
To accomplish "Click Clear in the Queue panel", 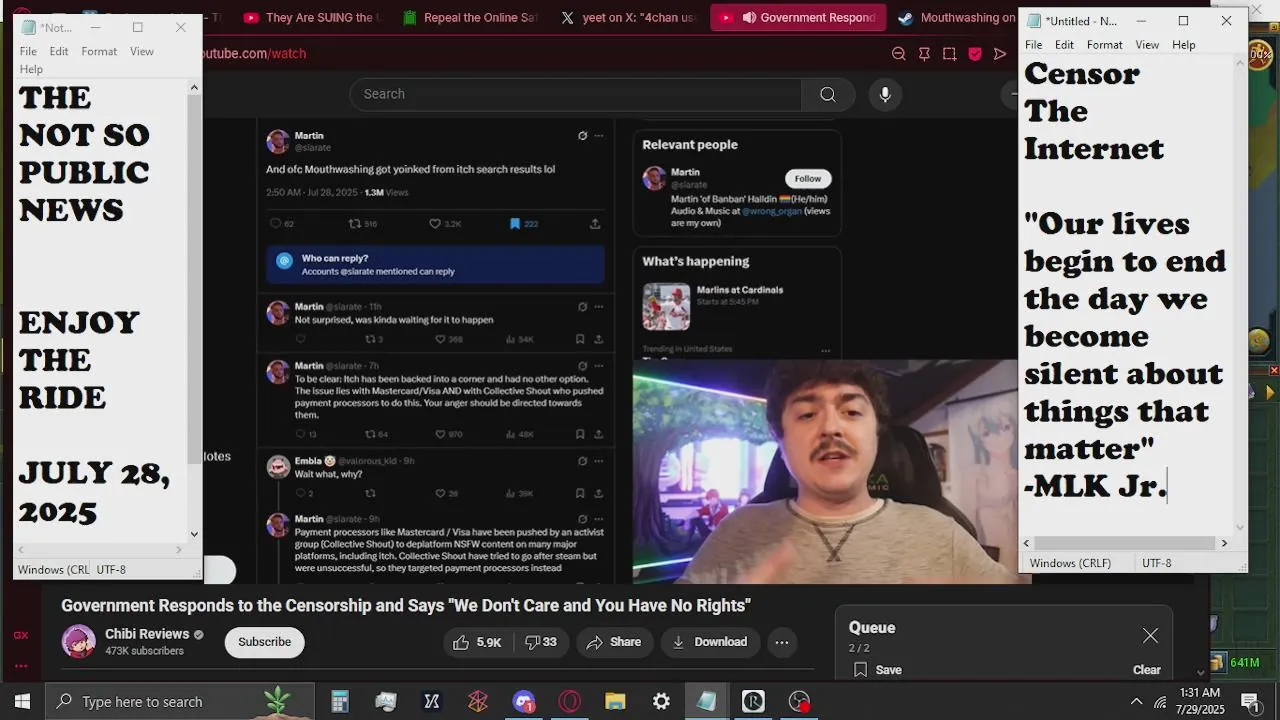I will click(1146, 670).
